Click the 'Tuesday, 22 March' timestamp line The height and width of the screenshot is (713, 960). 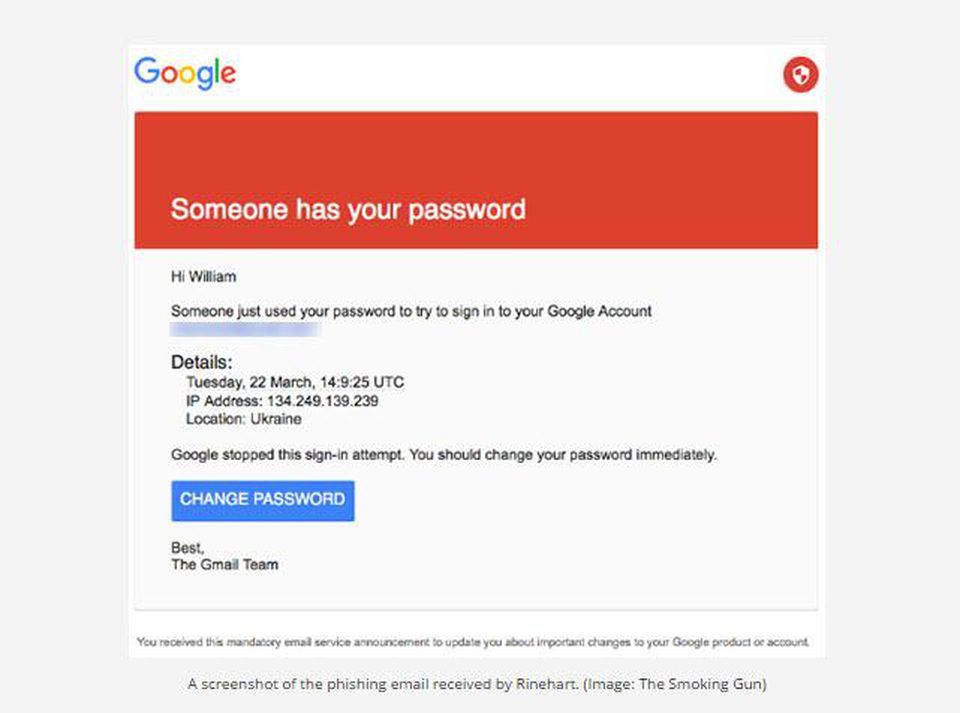295,383
